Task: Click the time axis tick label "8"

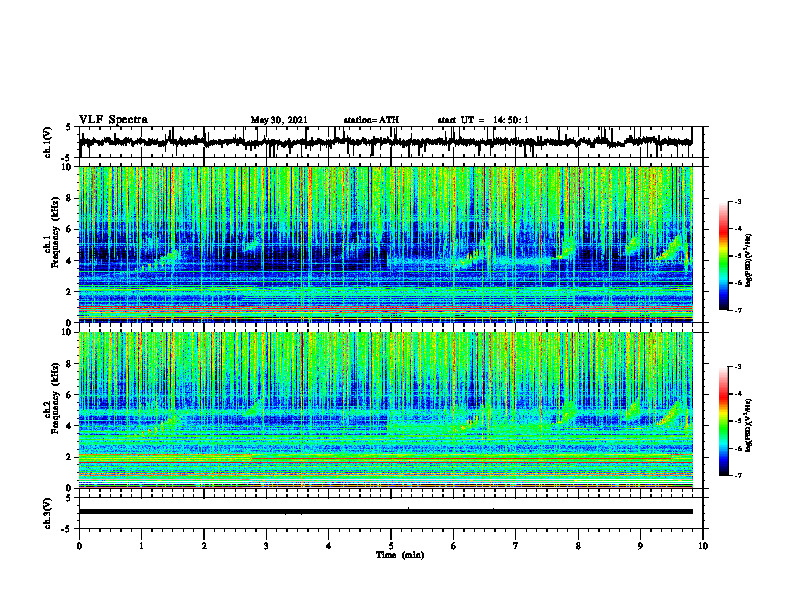Action: coord(578,546)
